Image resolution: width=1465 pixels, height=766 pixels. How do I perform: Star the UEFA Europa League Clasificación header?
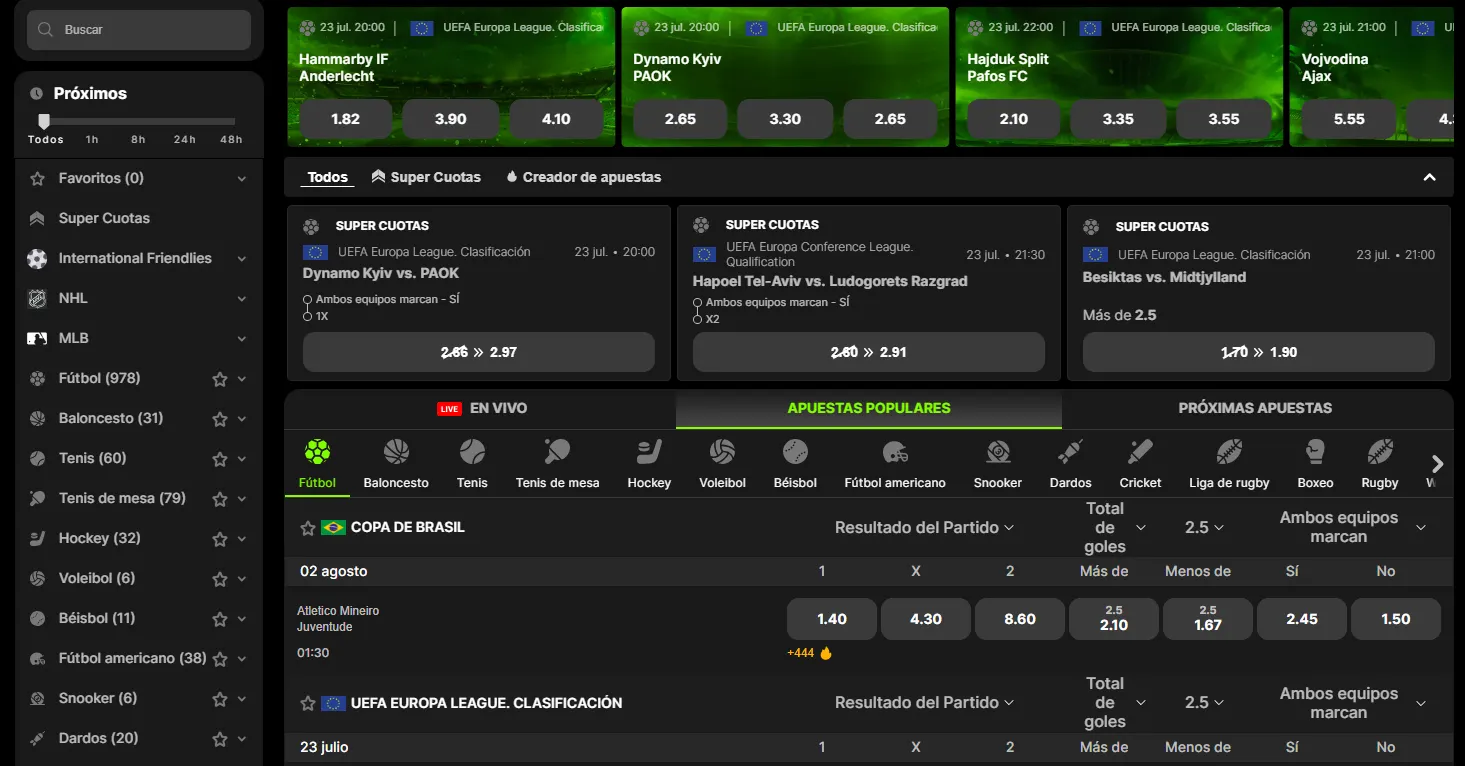[x=308, y=703]
